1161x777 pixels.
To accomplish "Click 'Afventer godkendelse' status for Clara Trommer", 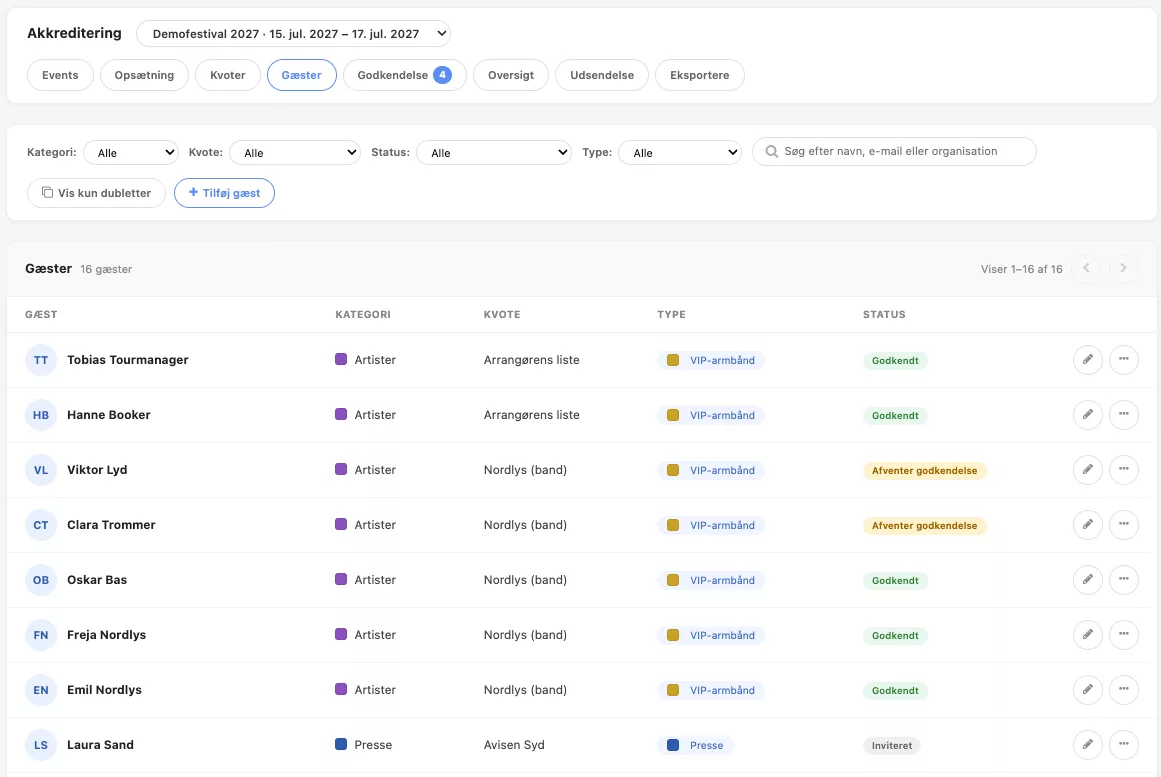I will coord(925,525).
